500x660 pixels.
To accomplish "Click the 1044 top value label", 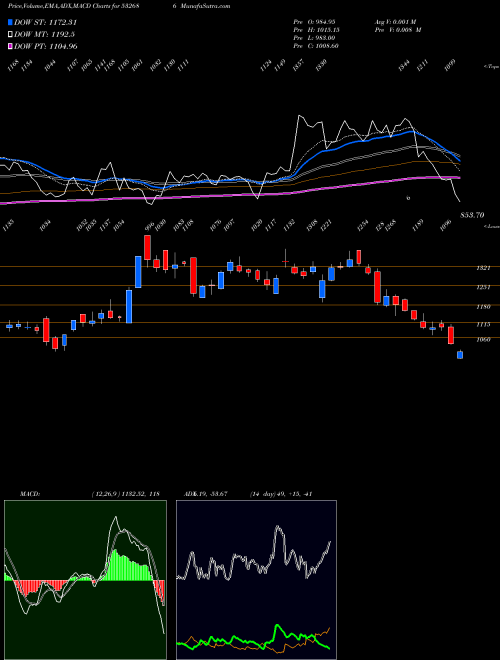I will point(50,65).
